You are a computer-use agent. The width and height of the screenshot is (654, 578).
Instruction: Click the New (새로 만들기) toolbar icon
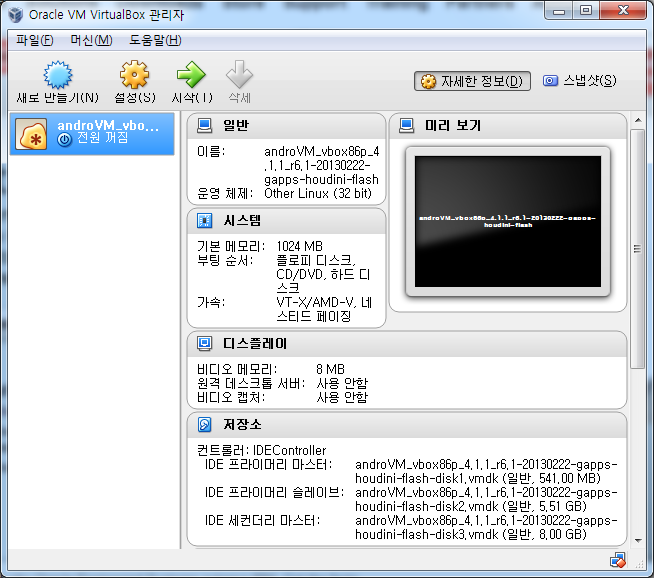[x=58, y=75]
